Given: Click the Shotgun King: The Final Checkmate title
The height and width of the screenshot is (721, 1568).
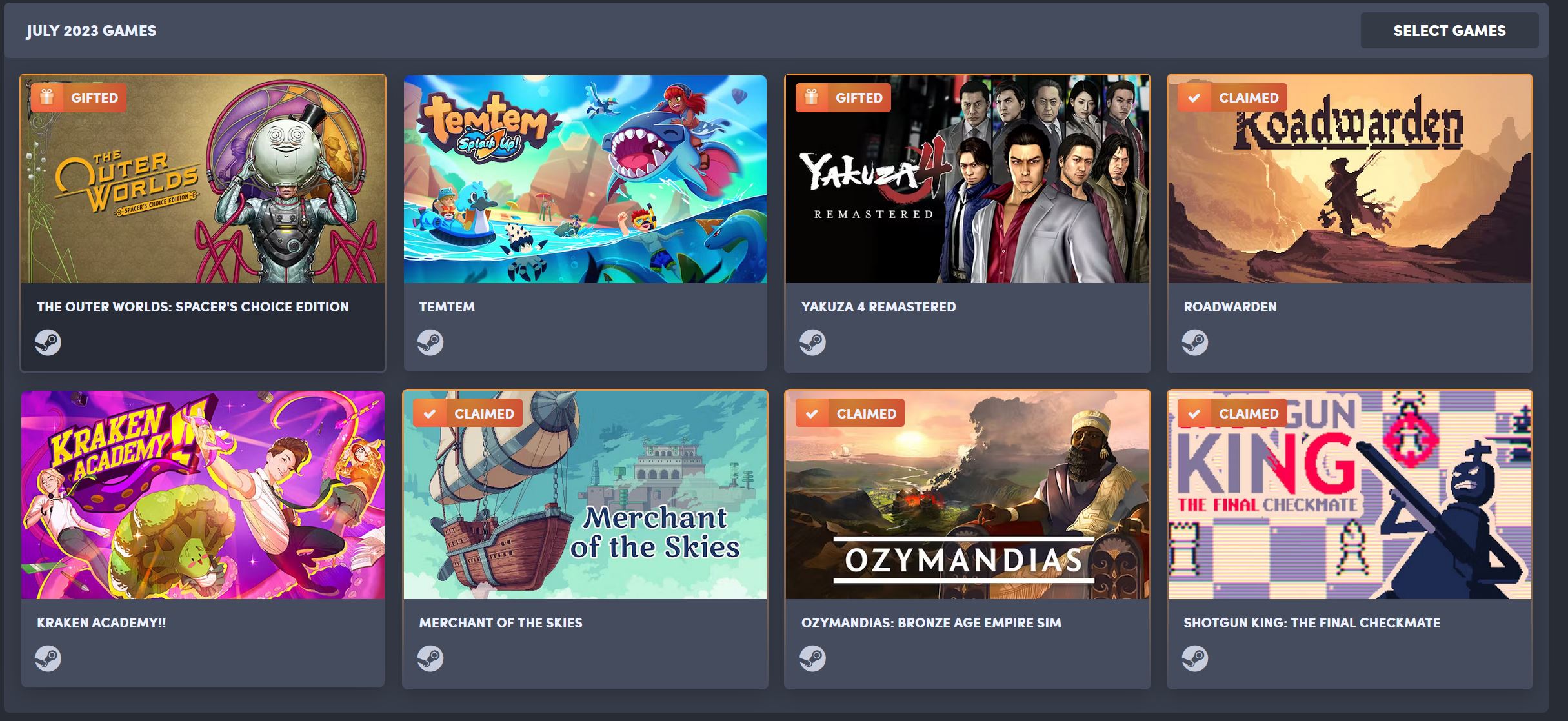Looking at the screenshot, I should 1312,623.
